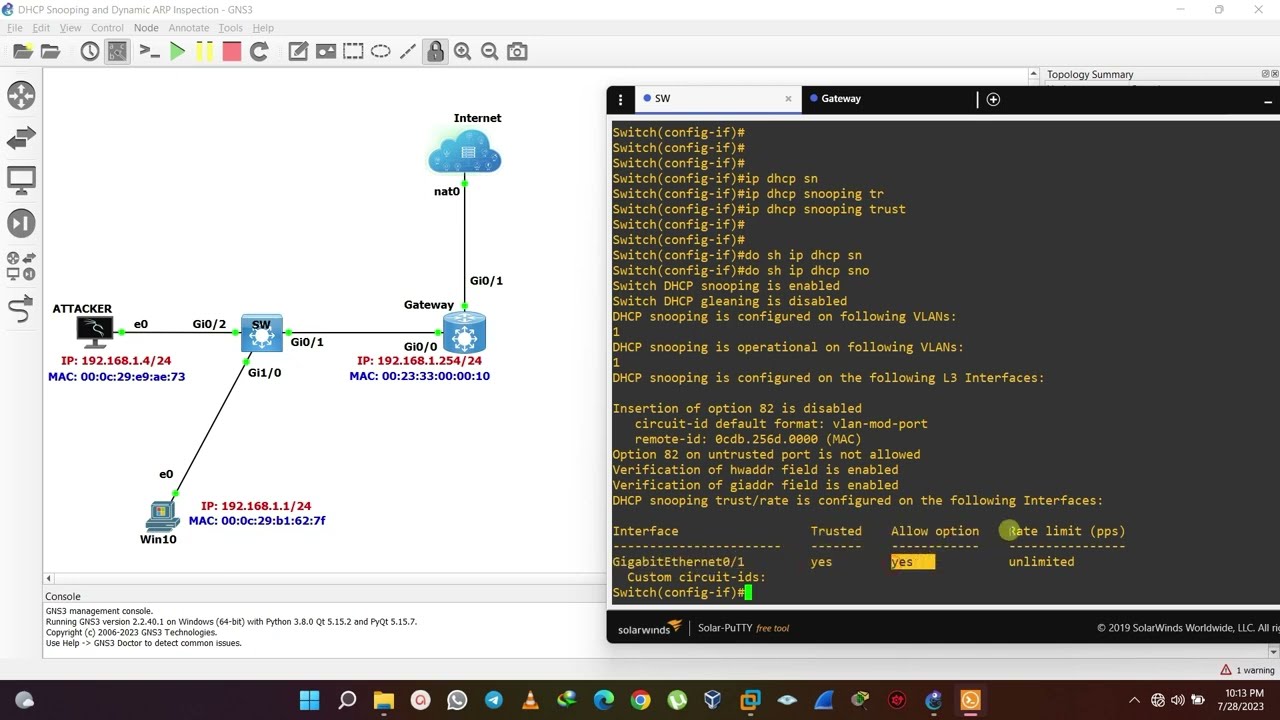Open the Control menu
The height and width of the screenshot is (720, 1280).
tap(107, 28)
